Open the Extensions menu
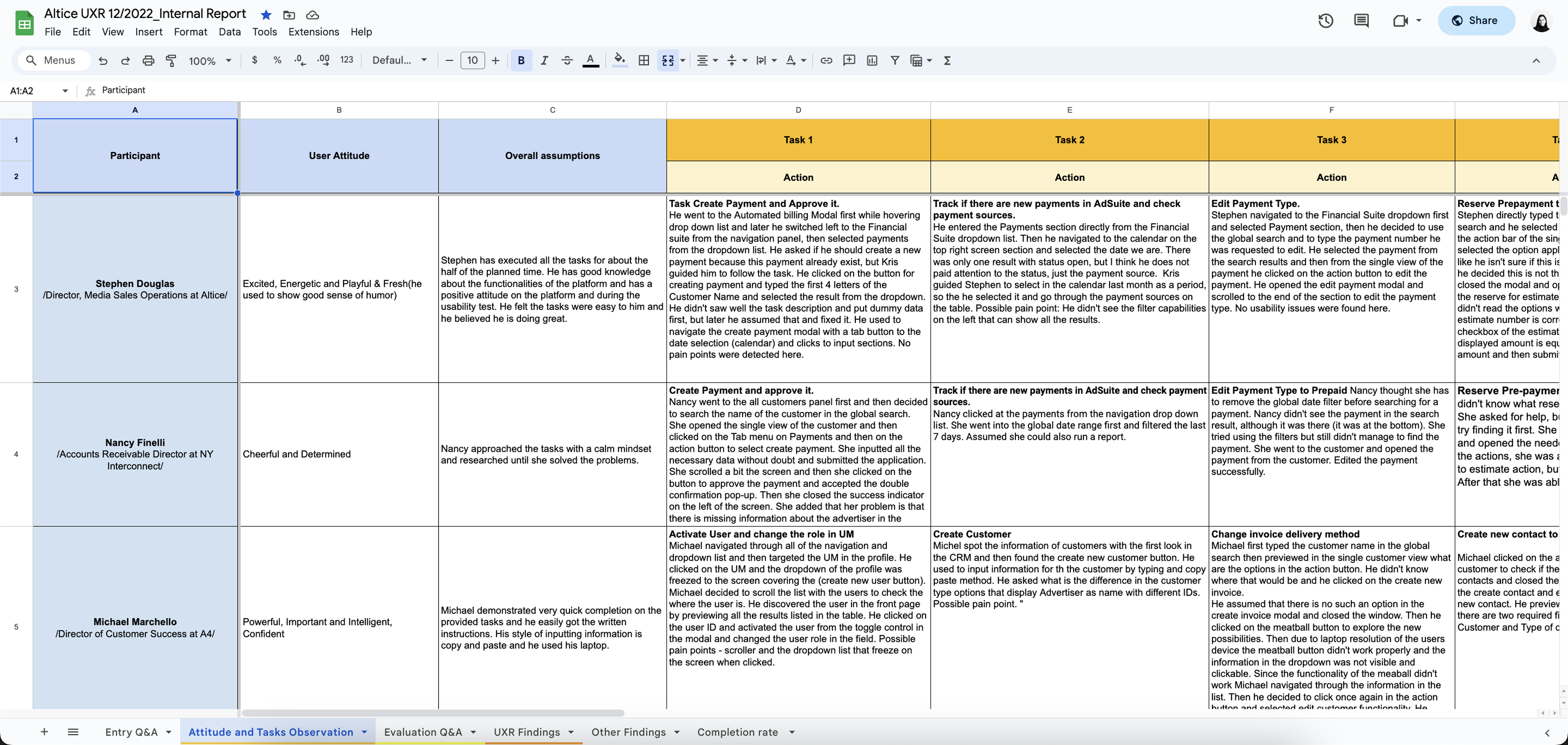 tap(314, 31)
